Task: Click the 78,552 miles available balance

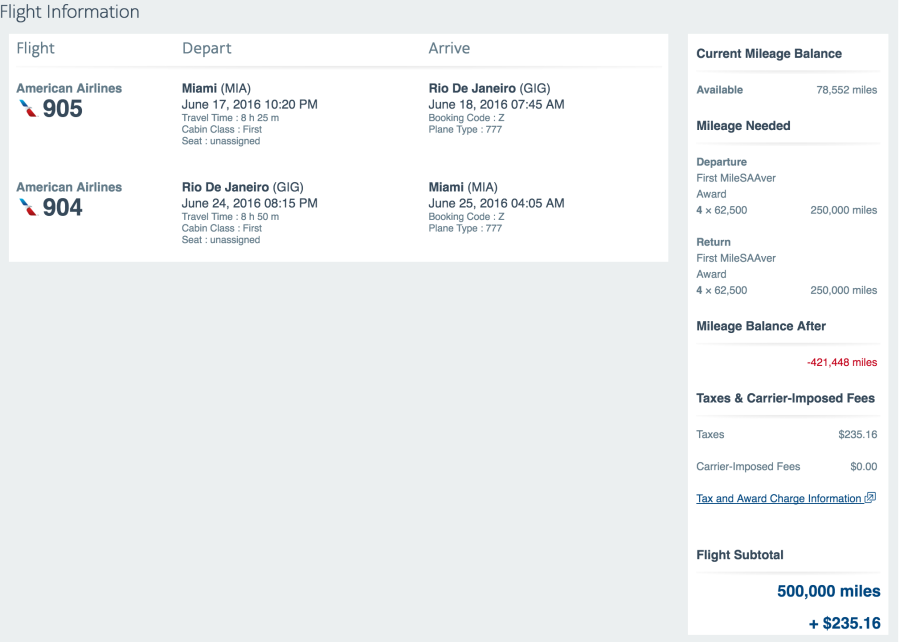Action: point(847,90)
